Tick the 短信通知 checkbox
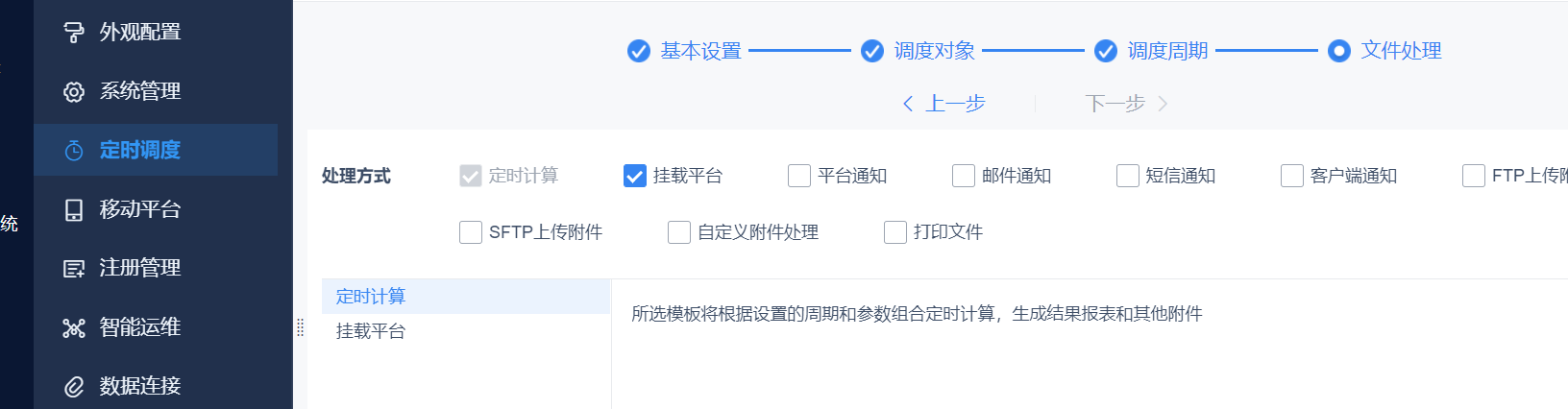 coord(1128,176)
